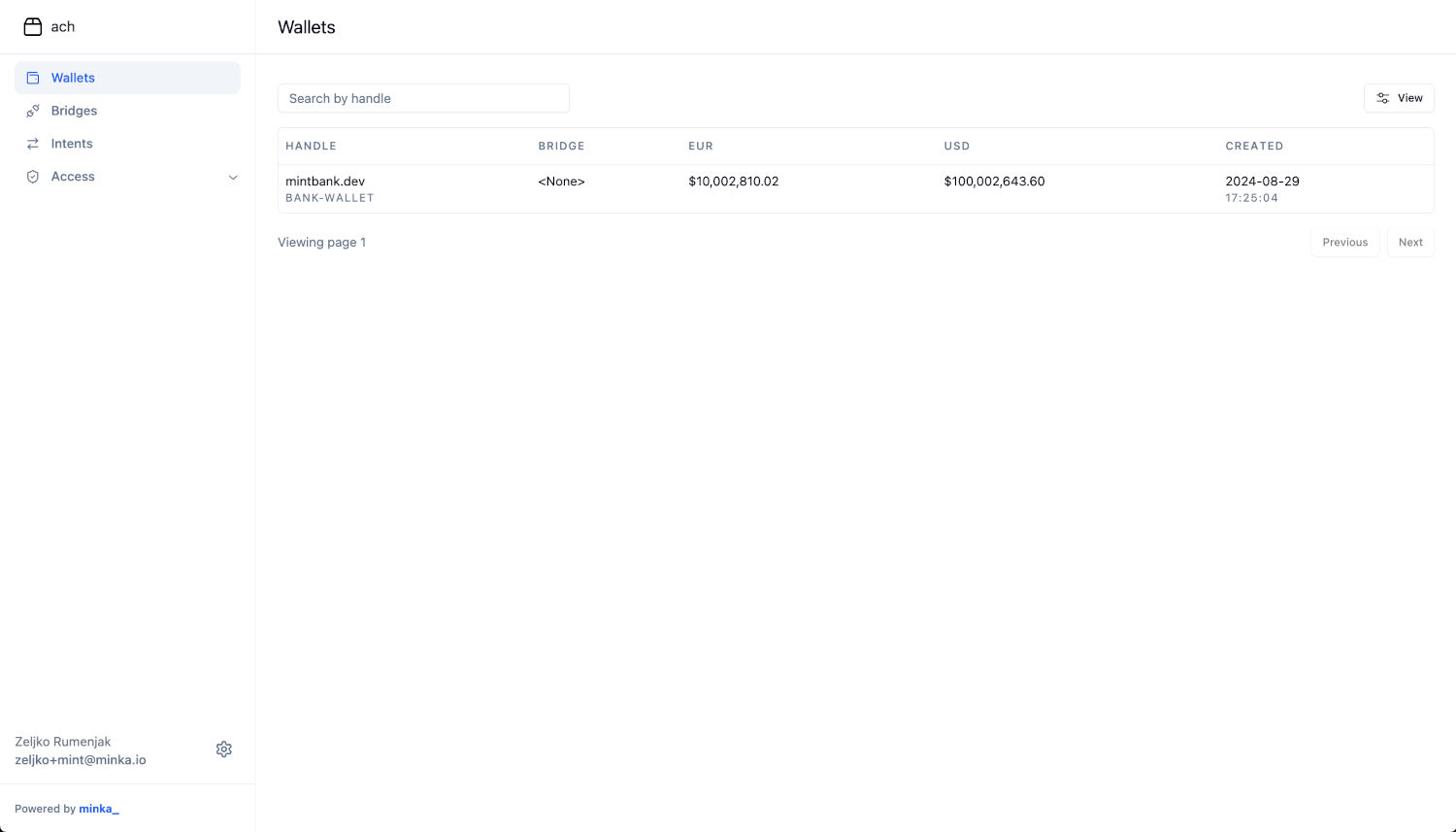Click the Wallets icon in sidebar
Screen dimensions: 1456x832
pyautogui.click(x=33, y=78)
